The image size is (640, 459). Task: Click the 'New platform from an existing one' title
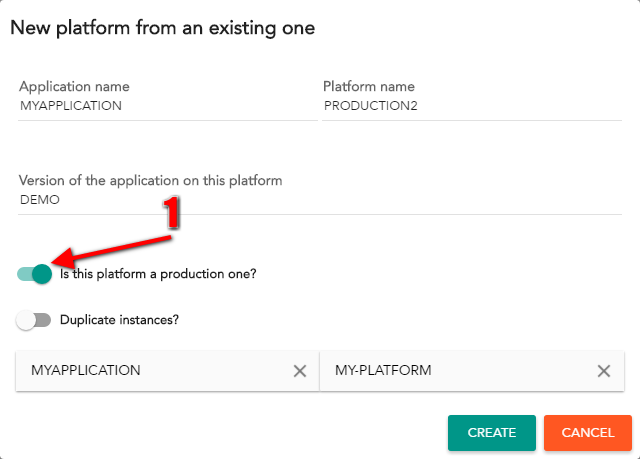(162, 28)
